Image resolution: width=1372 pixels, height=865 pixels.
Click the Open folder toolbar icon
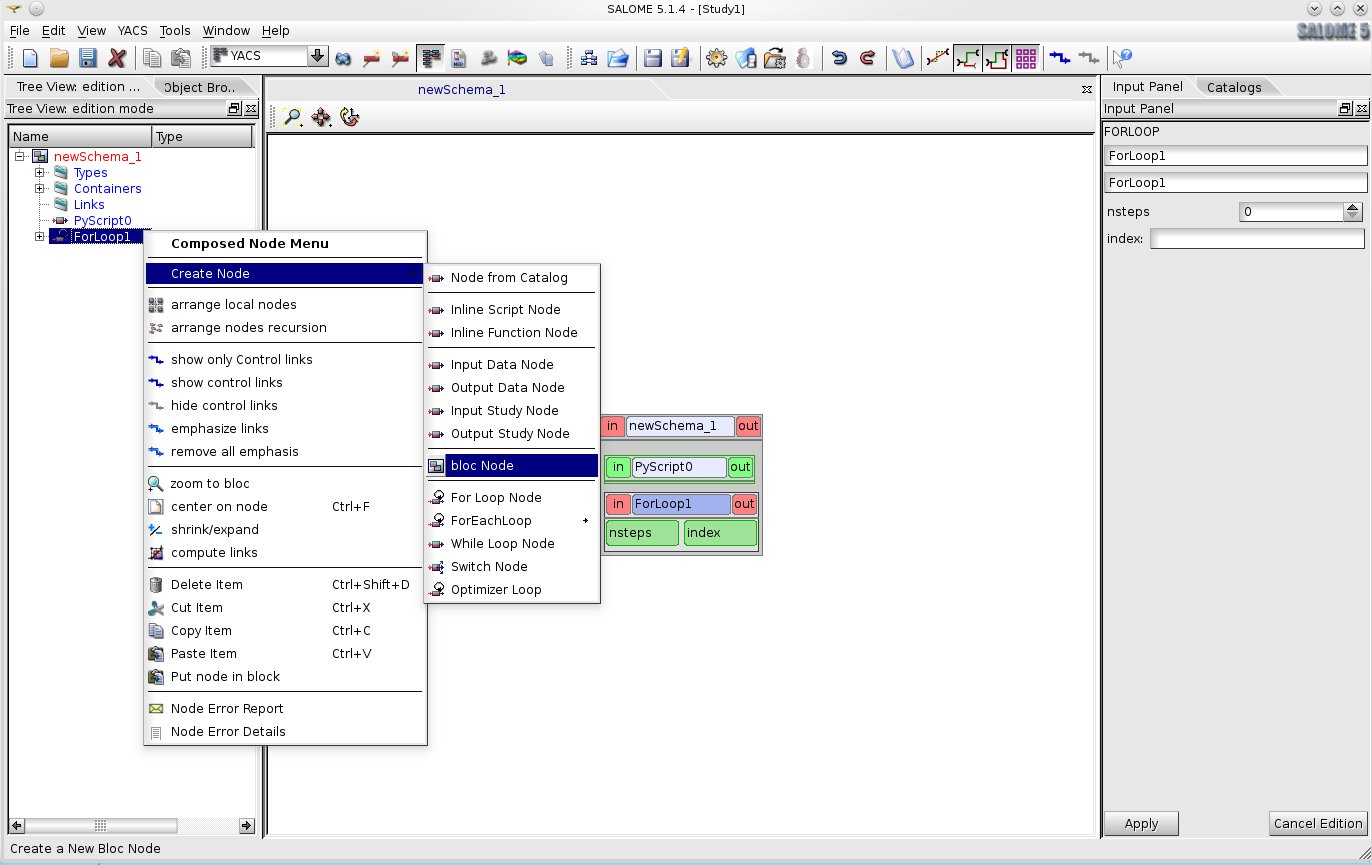point(59,58)
